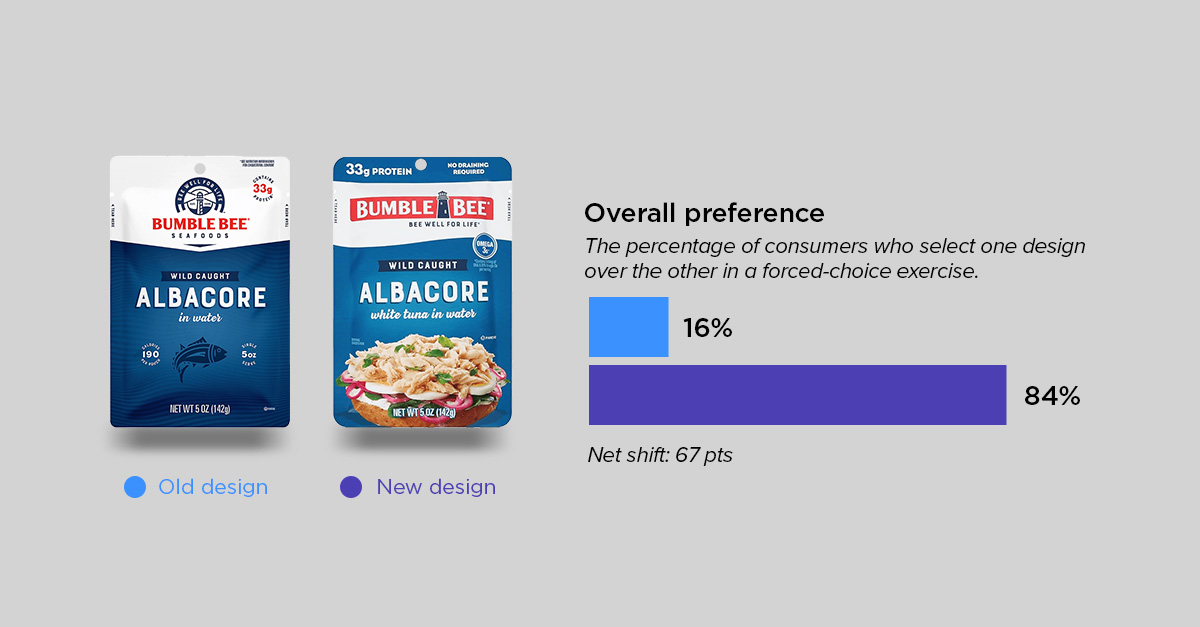1200x627 pixels.
Task: Click the new design Bumble Bee pouch image
Action: click(422, 292)
